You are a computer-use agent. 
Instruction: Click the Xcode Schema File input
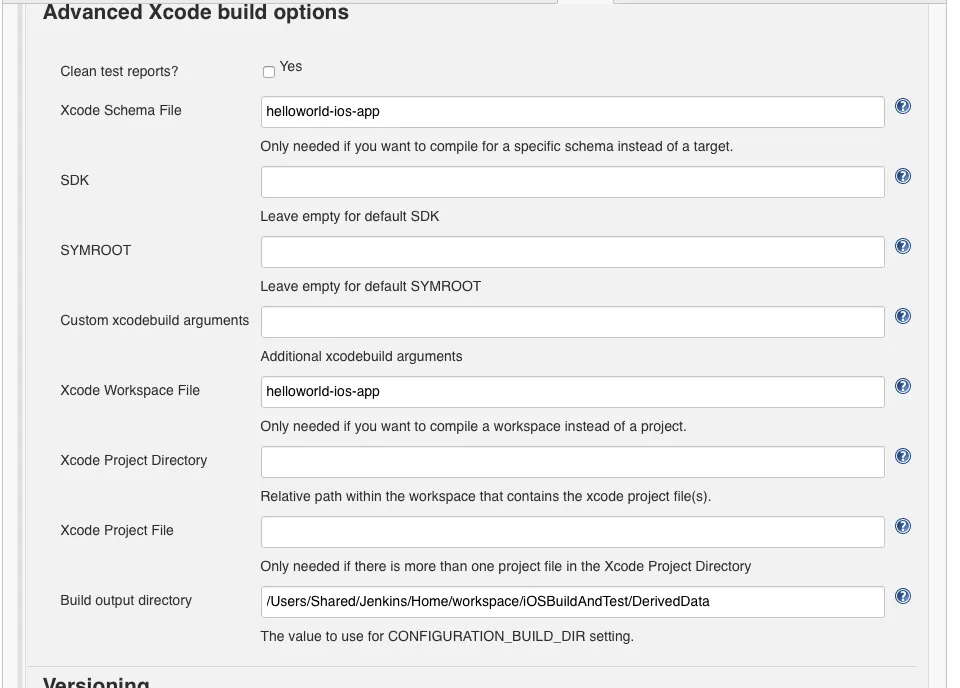[x=572, y=112]
